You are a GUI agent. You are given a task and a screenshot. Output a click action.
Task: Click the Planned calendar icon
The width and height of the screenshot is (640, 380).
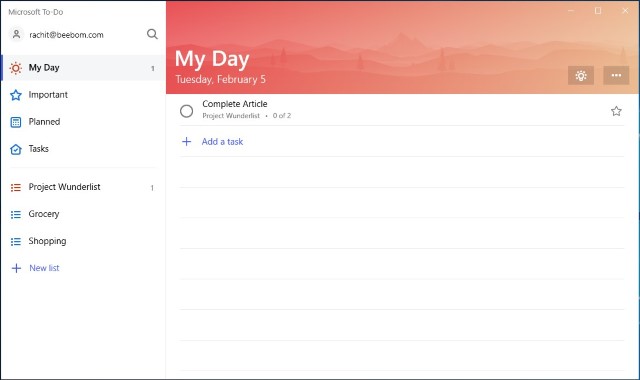[16, 122]
